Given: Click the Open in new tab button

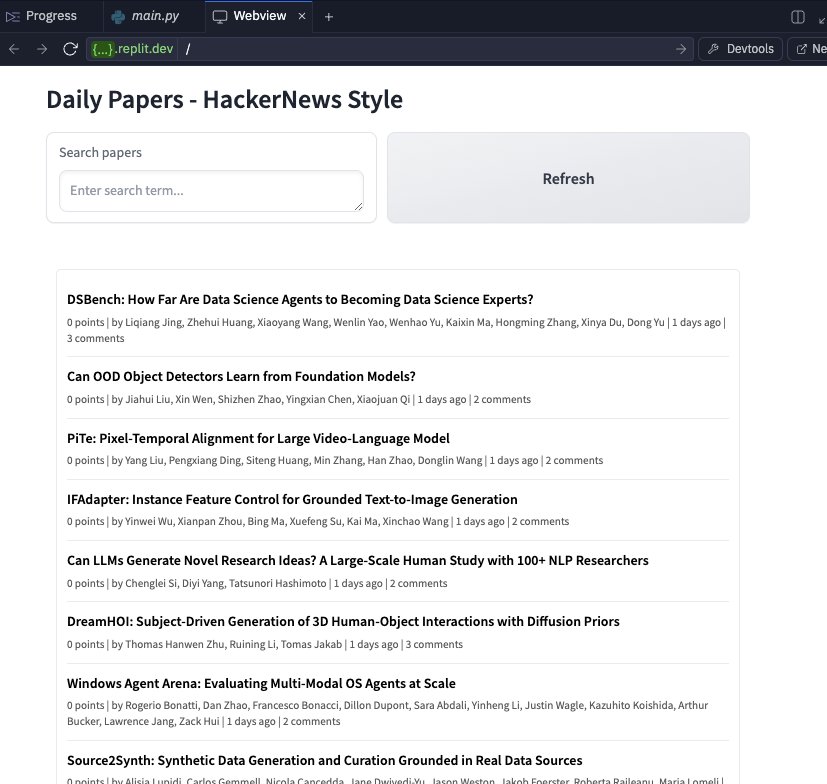Looking at the screenshot, I should 808,49.
